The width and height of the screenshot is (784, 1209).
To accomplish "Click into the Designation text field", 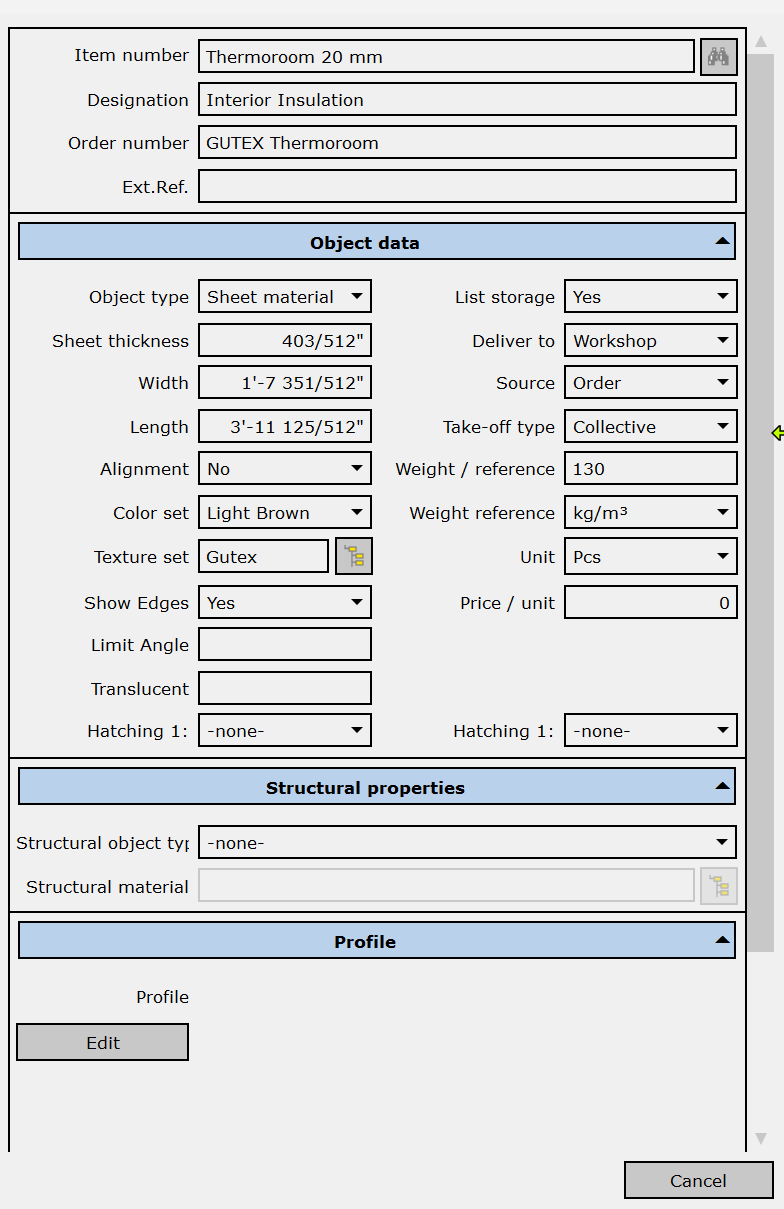I will click(x=467, y=100).
